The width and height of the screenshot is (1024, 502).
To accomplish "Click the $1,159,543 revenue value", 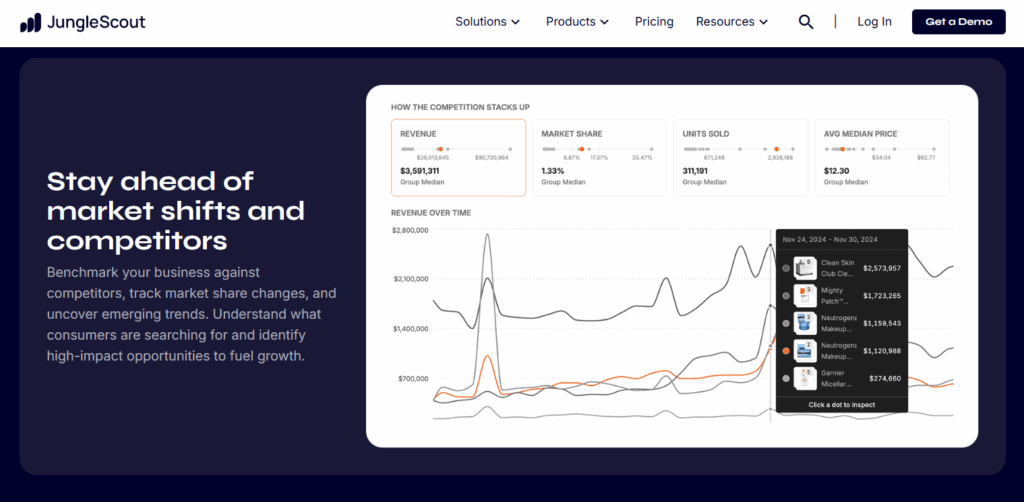I will pyautogui.click(x=882, y=323).
